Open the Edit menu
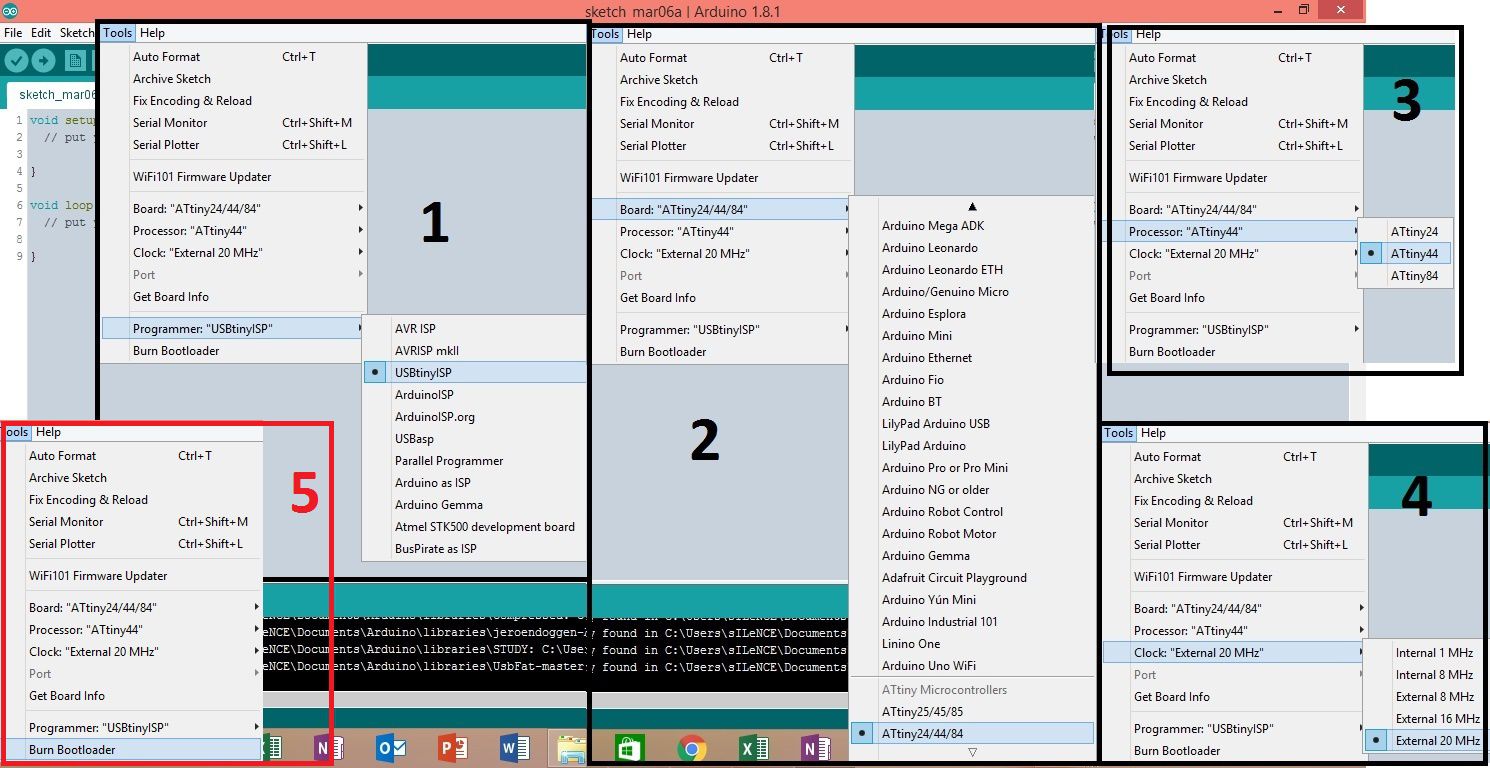Image resolution: width=1490 pixels, height=768 pixels. (x=41, y=33)
